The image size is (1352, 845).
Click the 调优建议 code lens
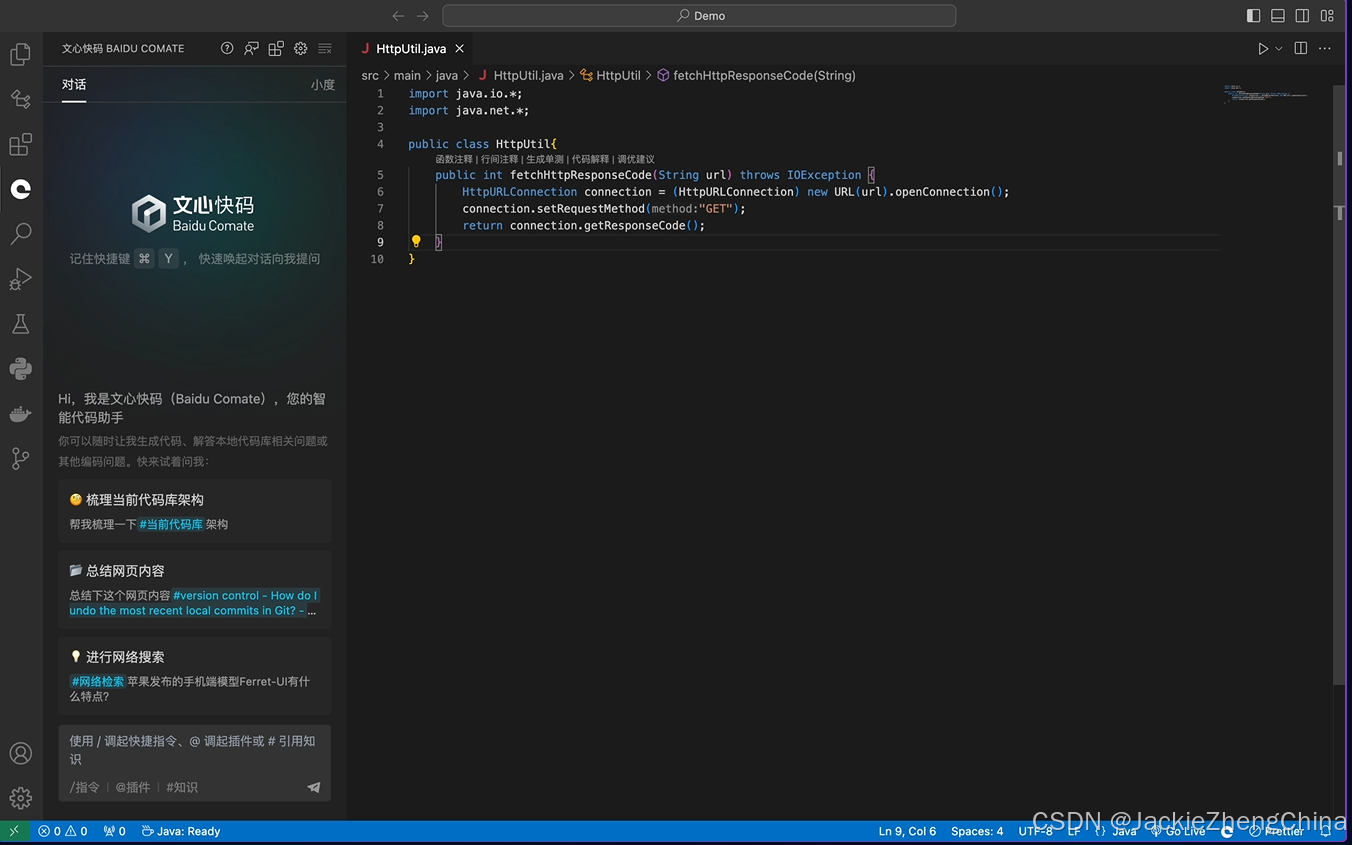[x=636, y=159]
